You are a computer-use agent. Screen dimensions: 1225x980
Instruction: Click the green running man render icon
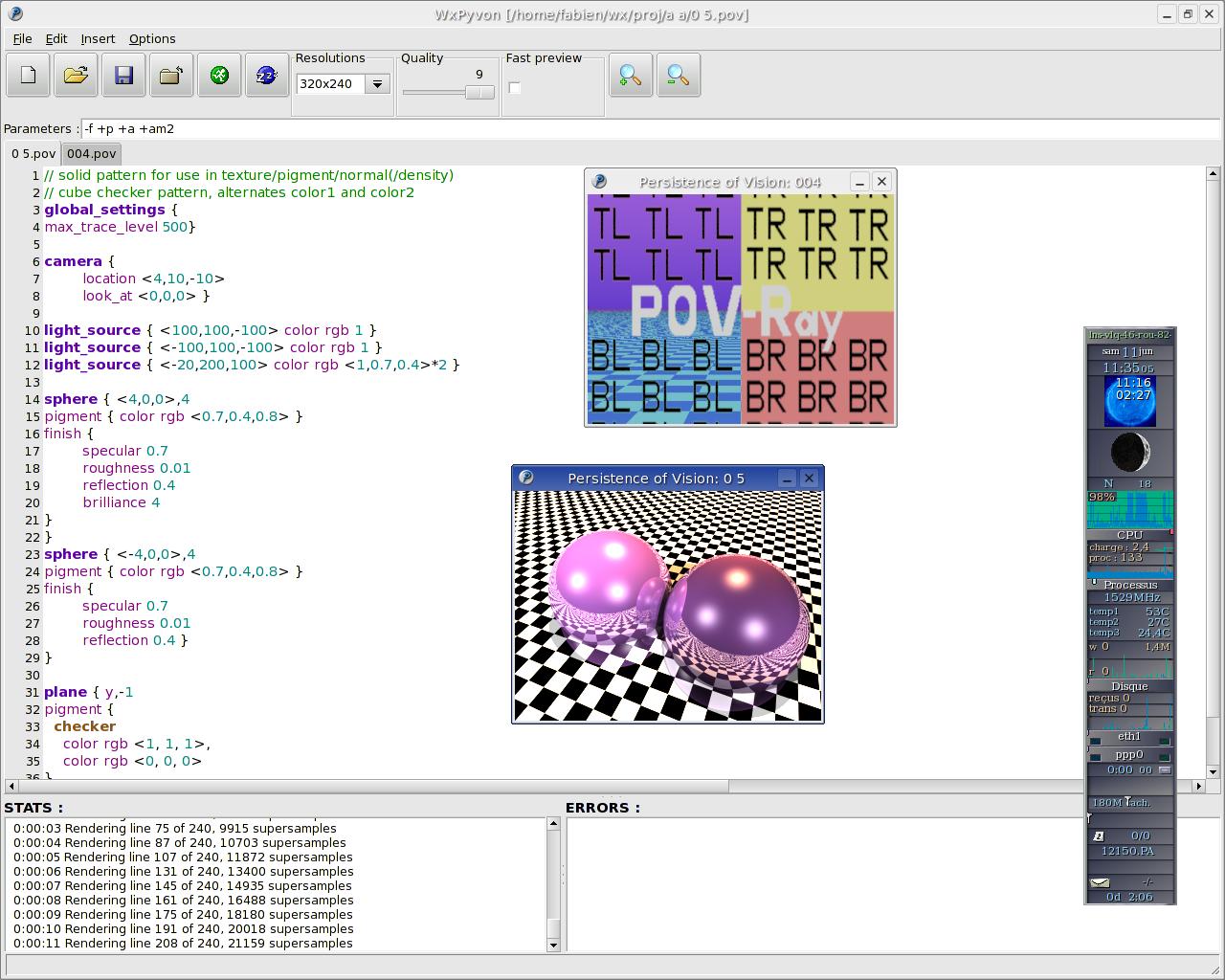click(220, 76)
